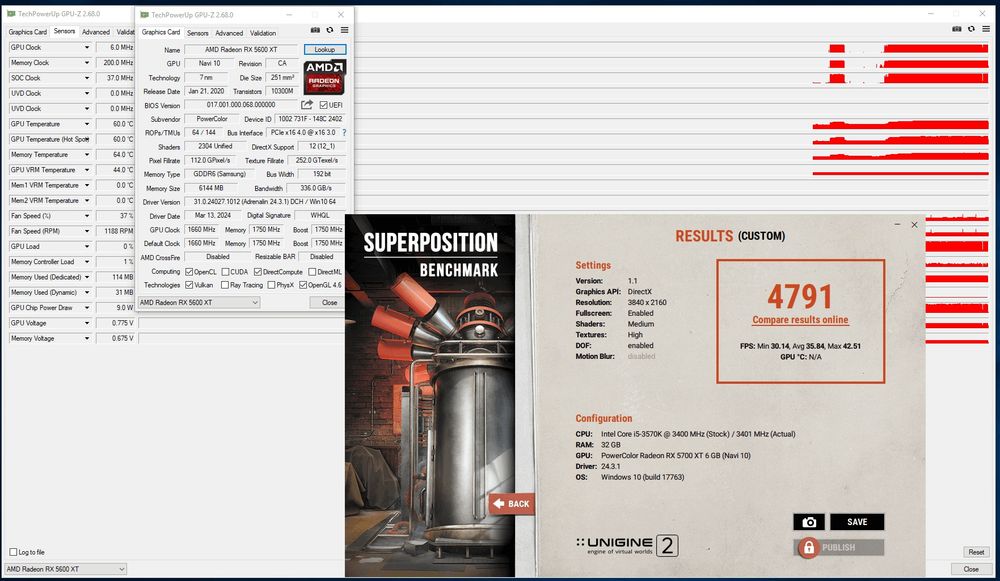Open GPU selector dropdown at bottom of Sensors window

66,568
